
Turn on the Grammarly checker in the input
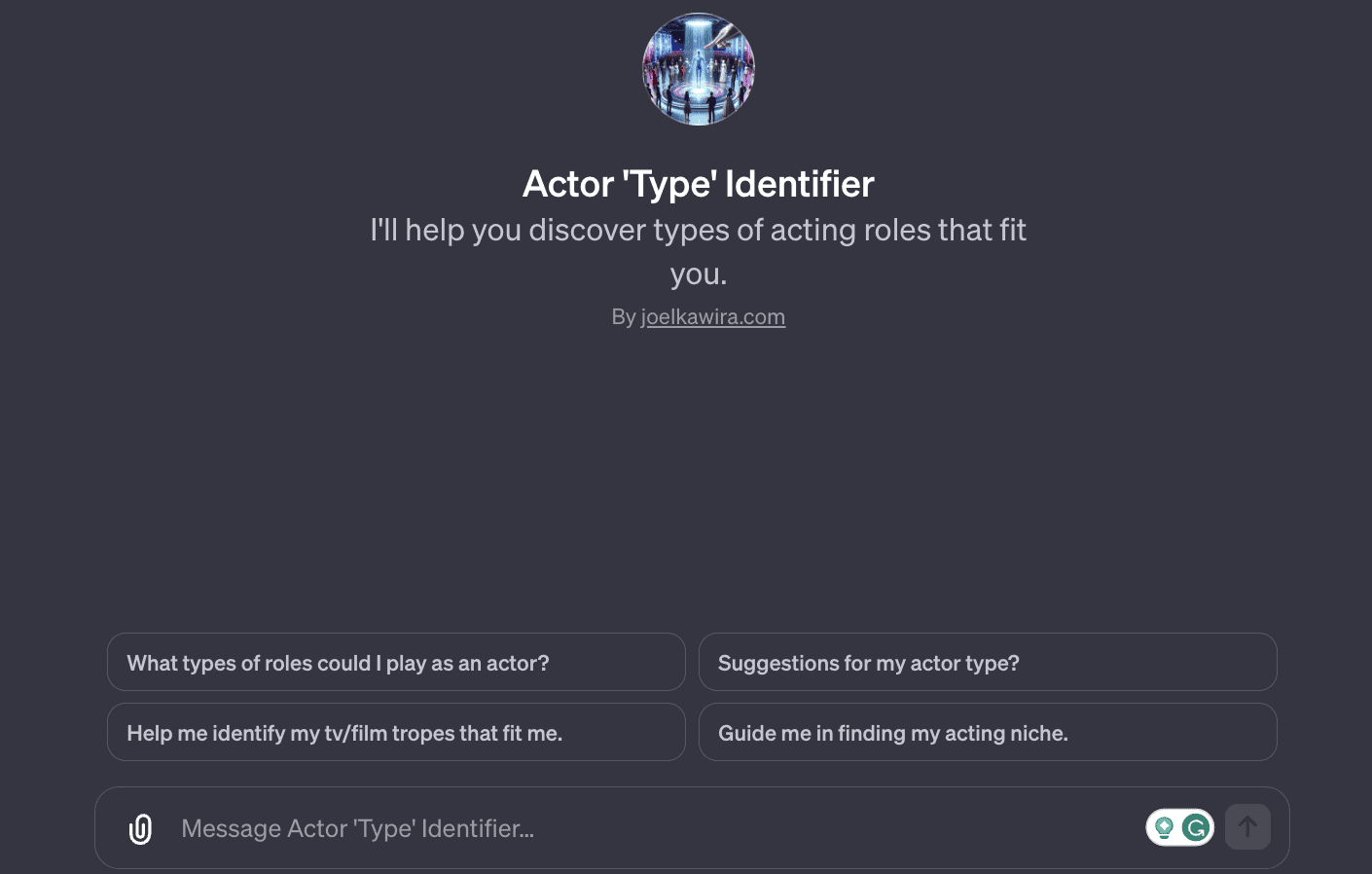coord(1196,827)
